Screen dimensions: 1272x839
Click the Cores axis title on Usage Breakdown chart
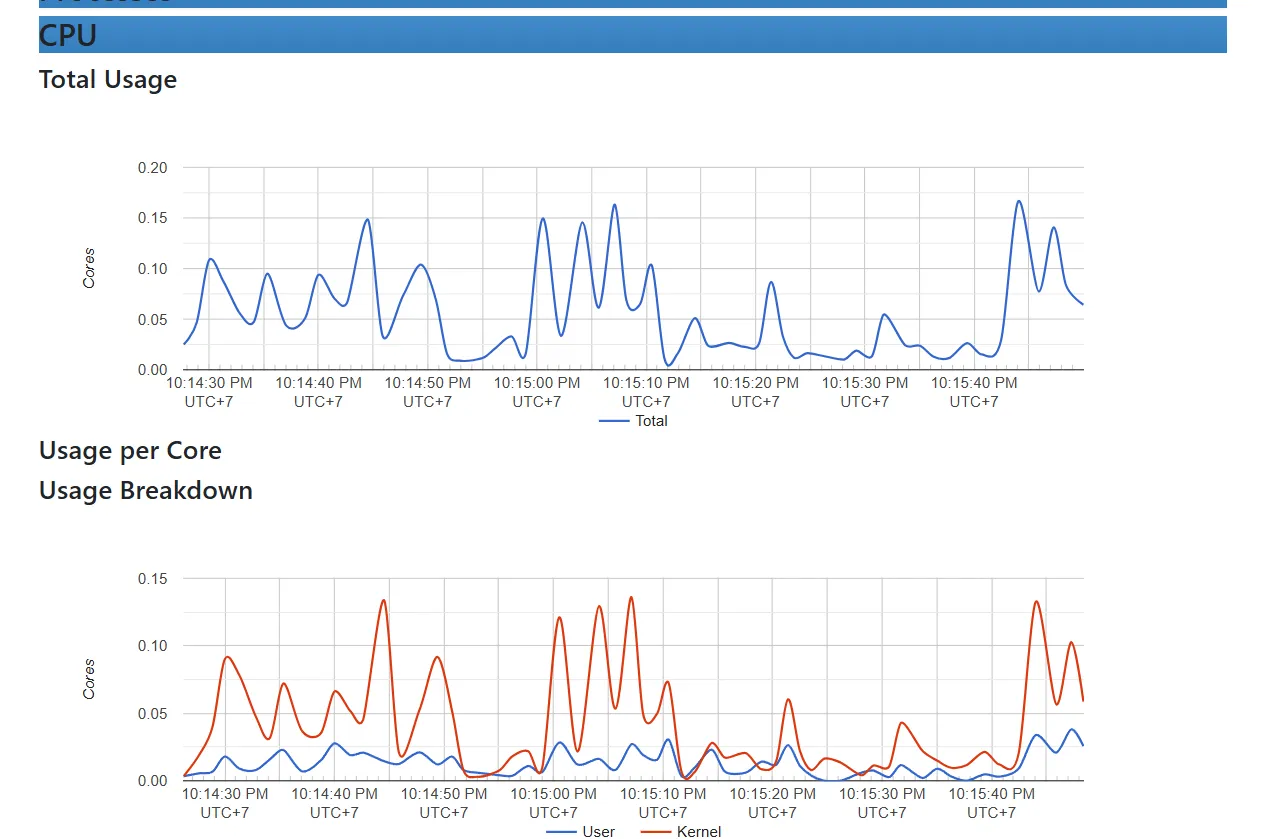89,679
